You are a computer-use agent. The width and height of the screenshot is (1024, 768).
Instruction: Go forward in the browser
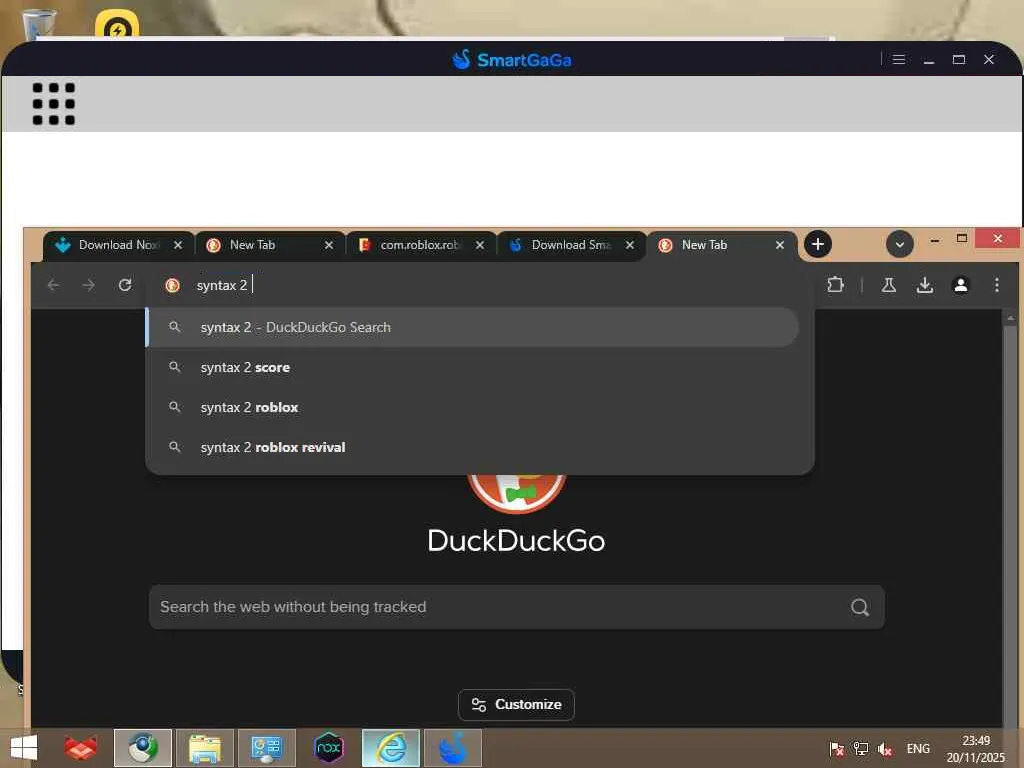[89, 285]
